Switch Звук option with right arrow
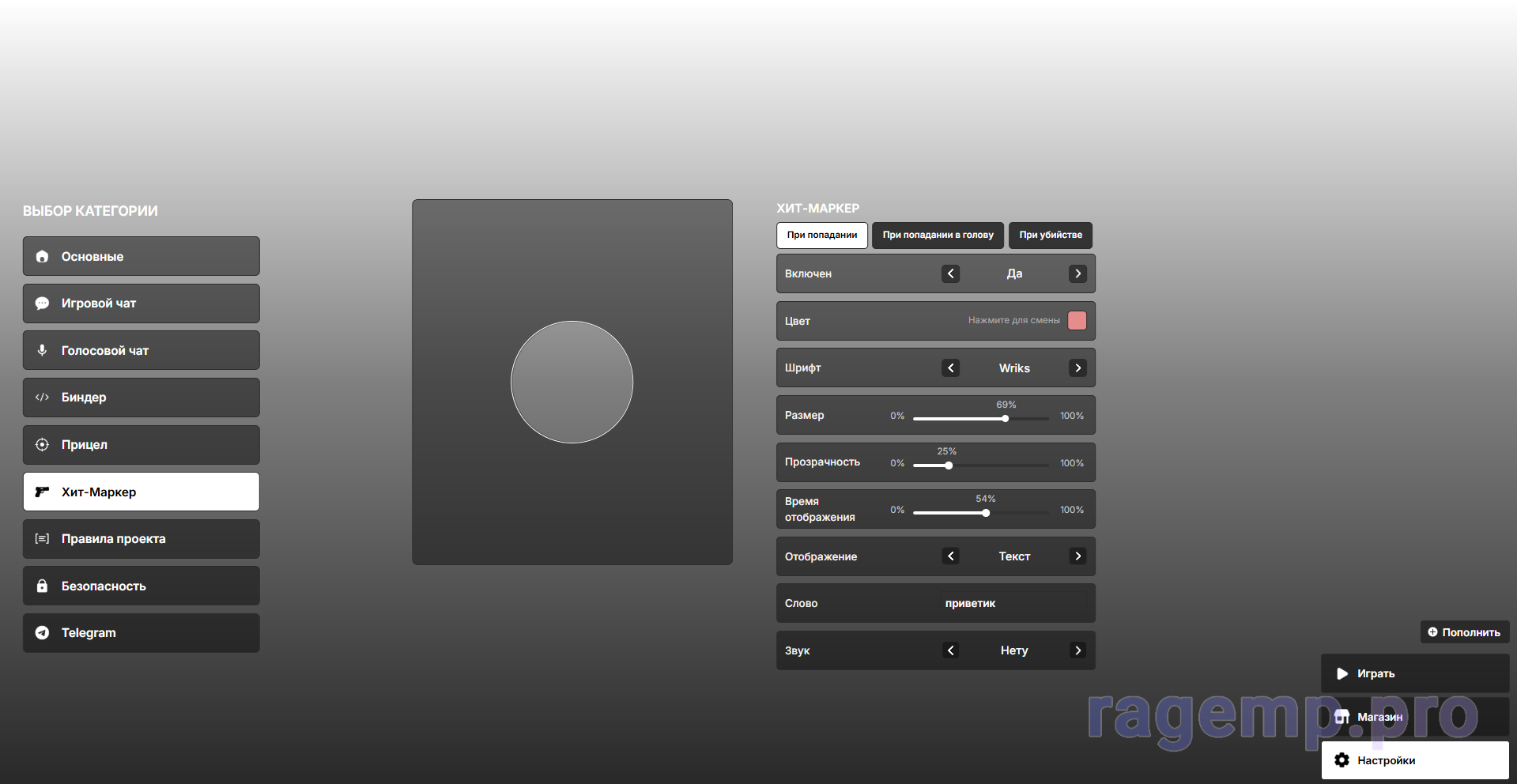Viewport: 1517px width, 784px height. click(x=1077, y=650)
